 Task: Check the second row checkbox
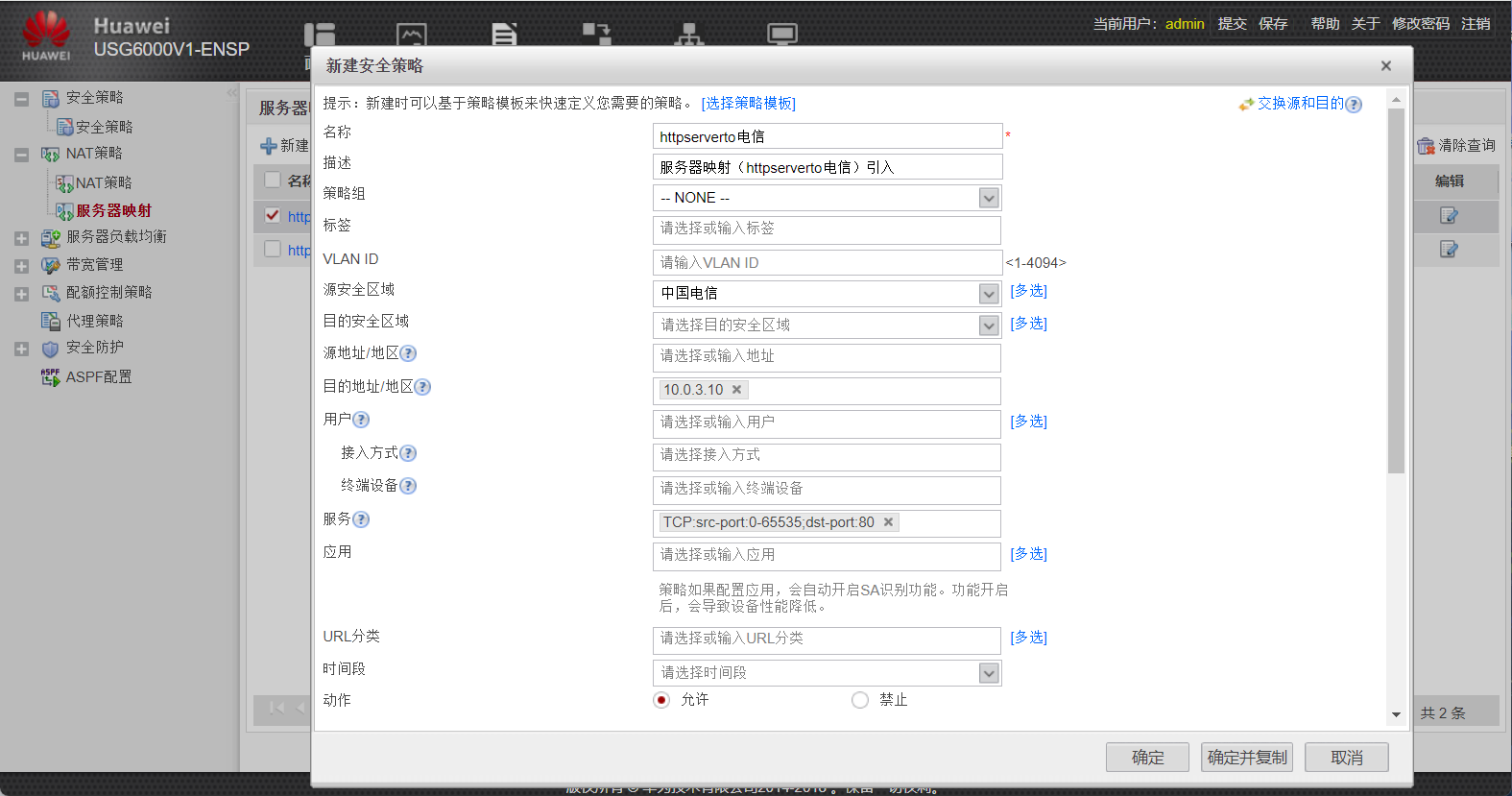click(x=273, y=249)
